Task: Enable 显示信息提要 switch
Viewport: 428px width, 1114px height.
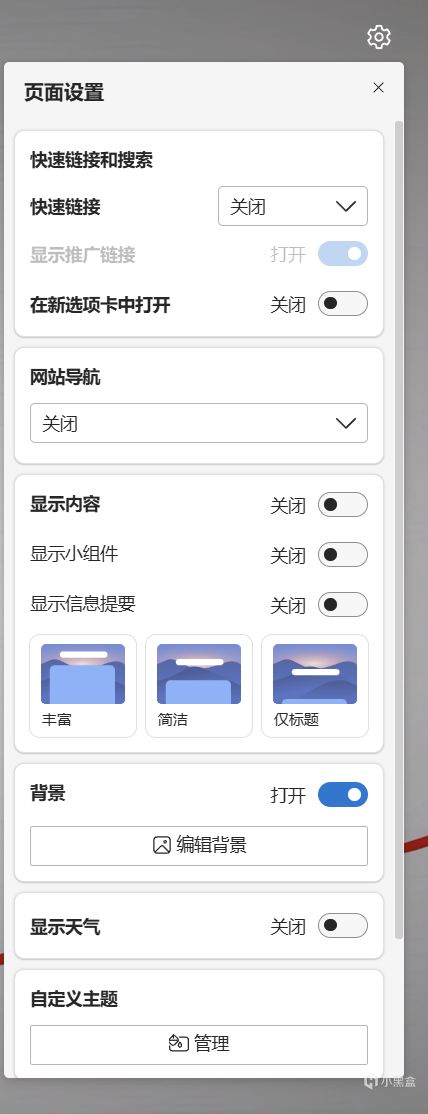Action: tap(343, 605)
